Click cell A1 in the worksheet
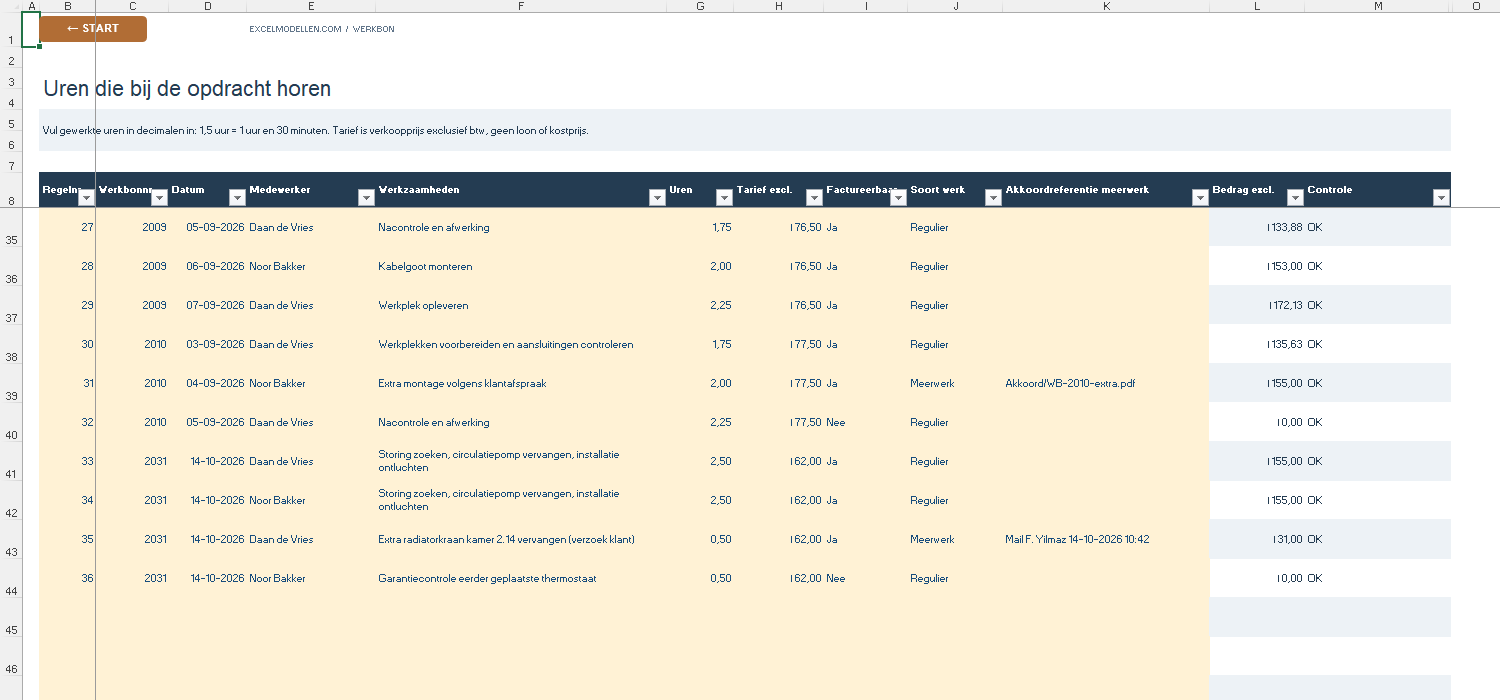The height and width of the screenshot is (700, 1500). [x=31, y=29]
